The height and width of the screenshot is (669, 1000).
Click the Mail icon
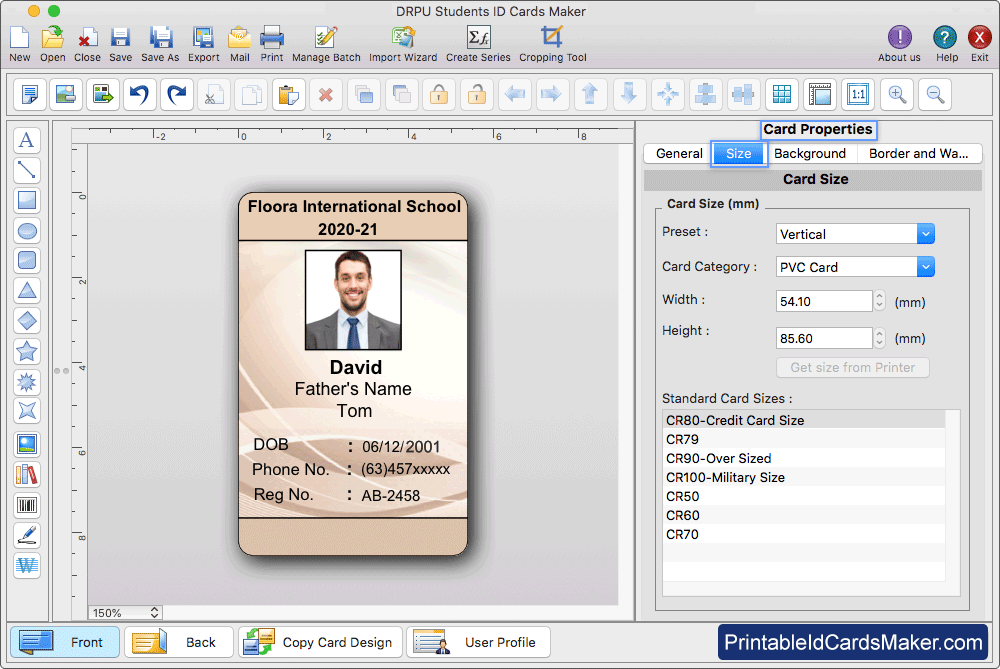point(239,43)
